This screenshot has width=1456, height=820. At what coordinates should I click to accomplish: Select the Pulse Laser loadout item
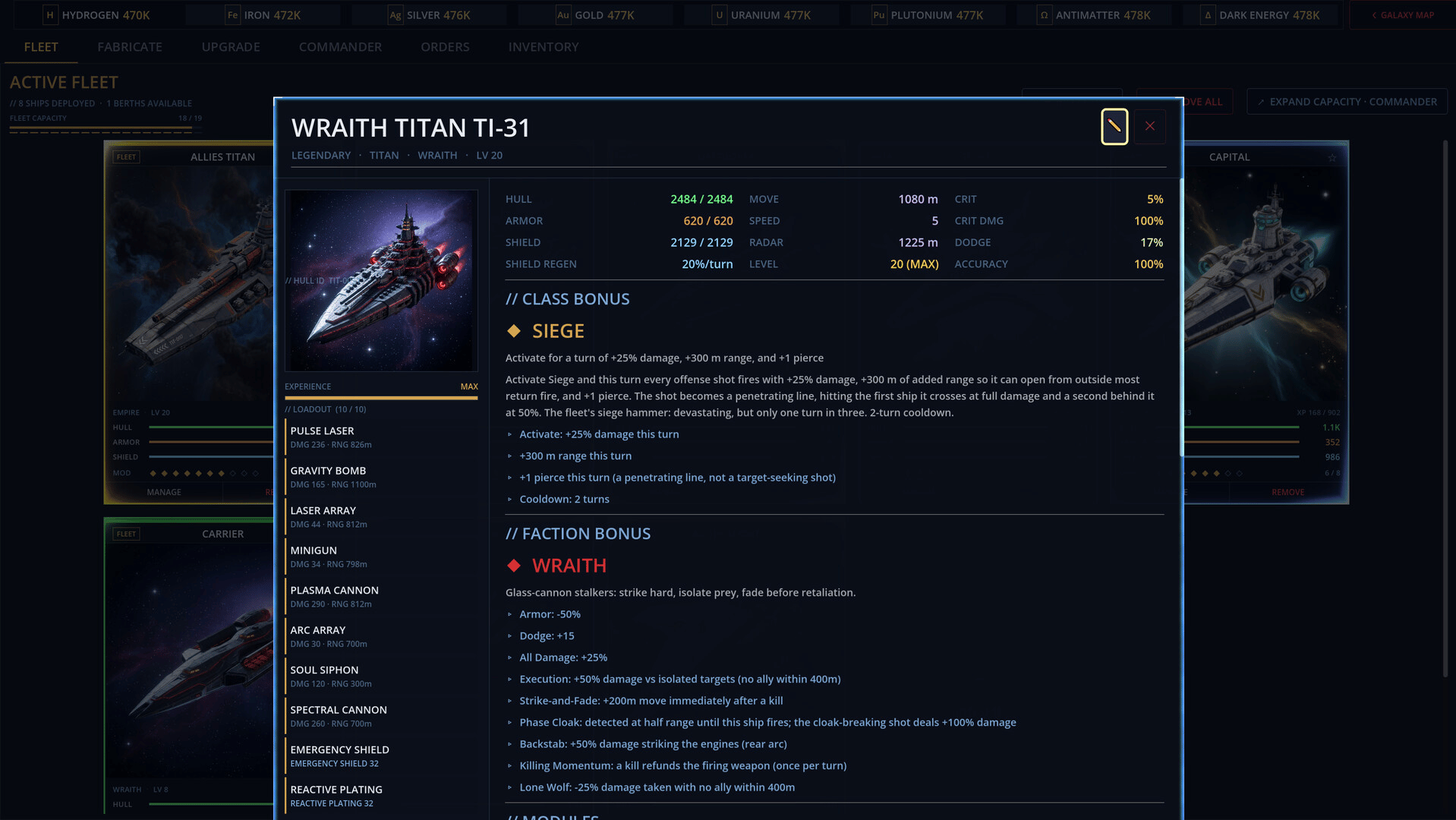tap(381, 437)
